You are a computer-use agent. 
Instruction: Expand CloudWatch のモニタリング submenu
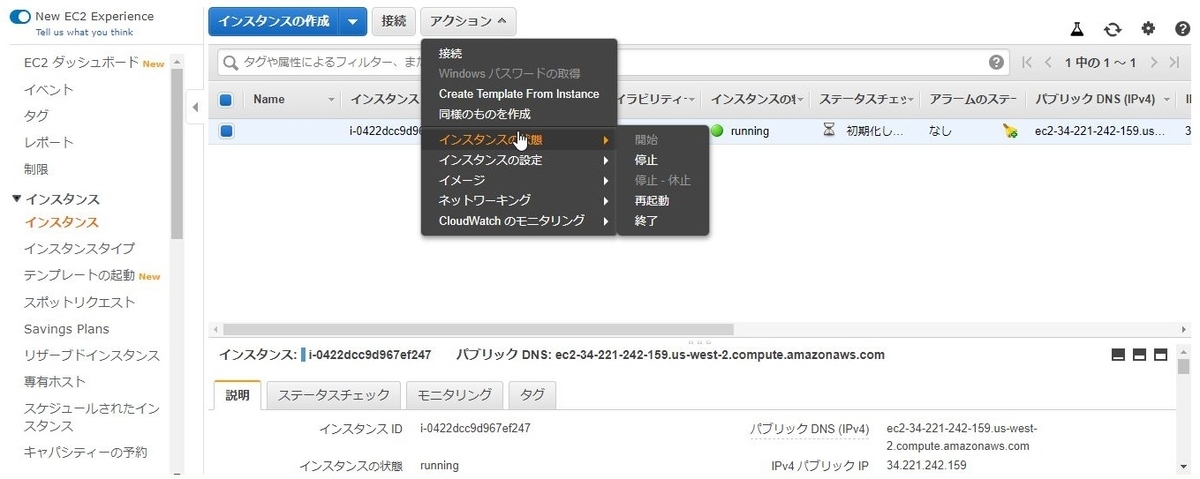point(518,221)
